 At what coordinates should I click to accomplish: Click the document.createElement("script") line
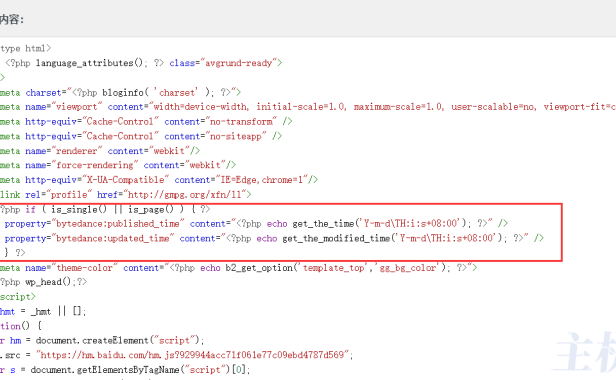point(102,340)
